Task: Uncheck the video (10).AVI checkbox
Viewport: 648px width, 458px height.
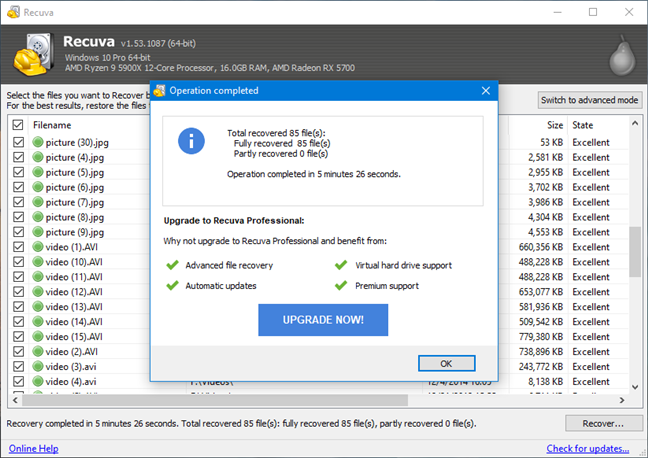Action: [18, 262]
